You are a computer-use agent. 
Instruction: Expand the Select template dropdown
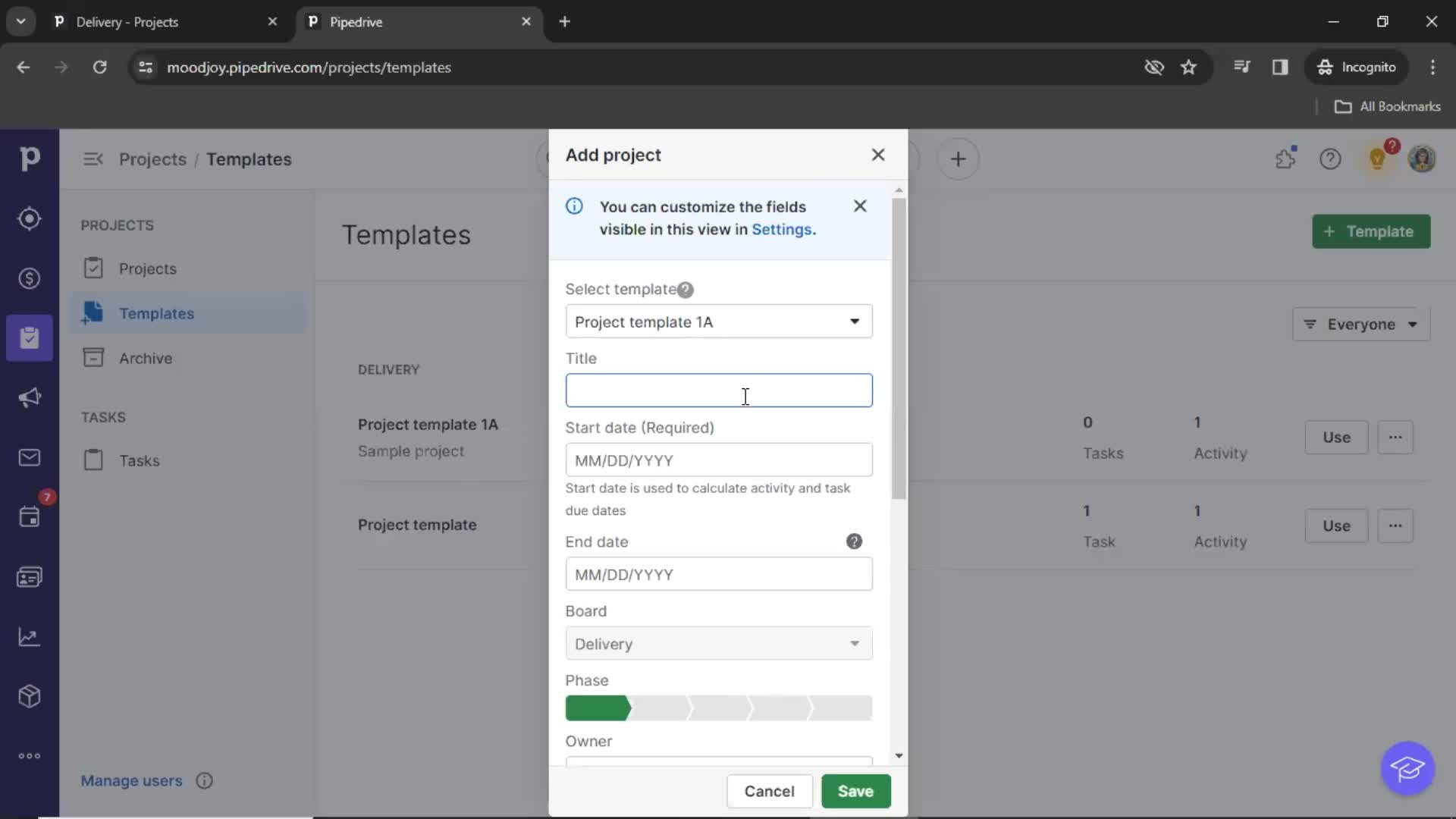pos(717,322)
